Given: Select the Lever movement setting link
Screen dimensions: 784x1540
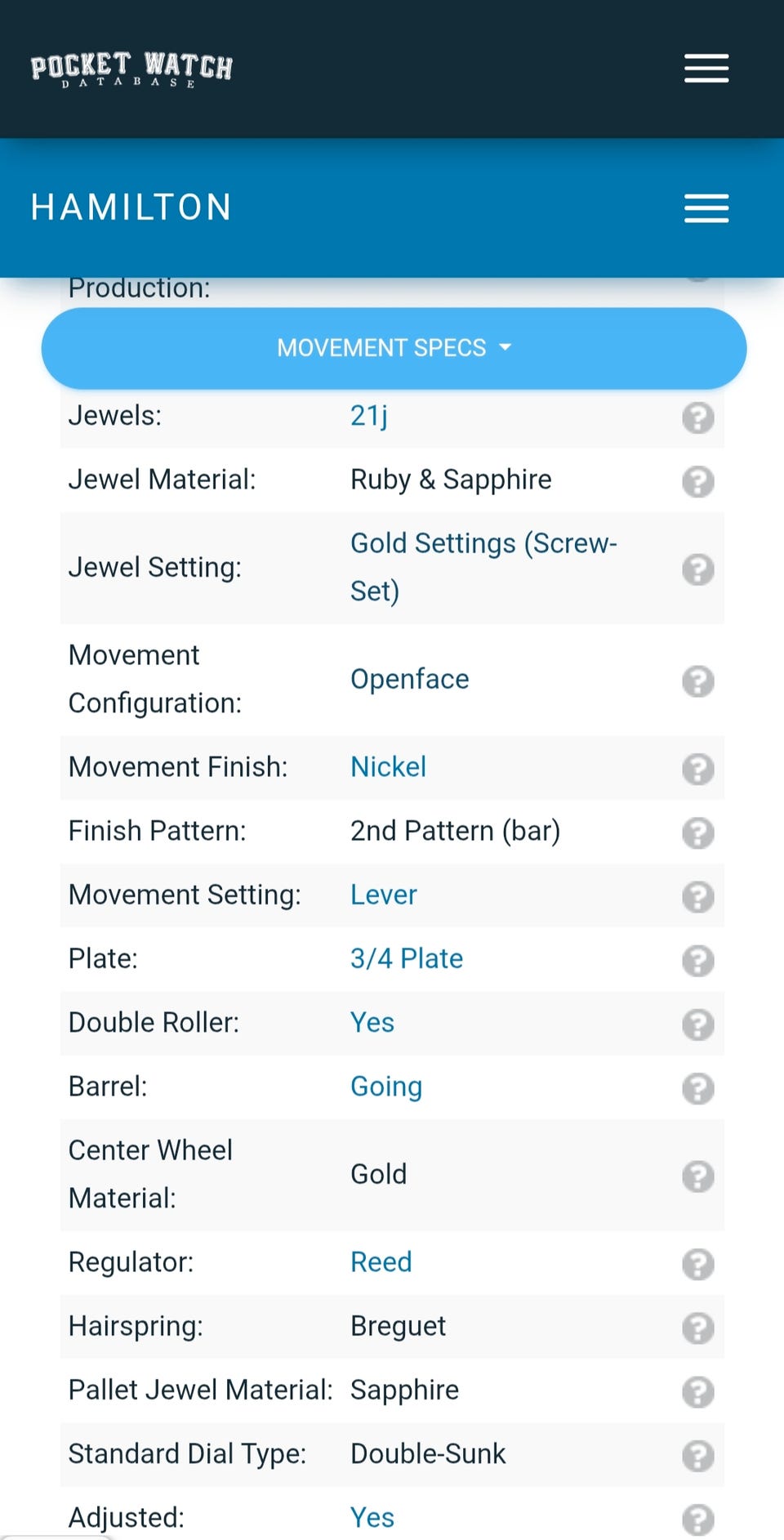Looking at the screenshot, I should 383,895.
